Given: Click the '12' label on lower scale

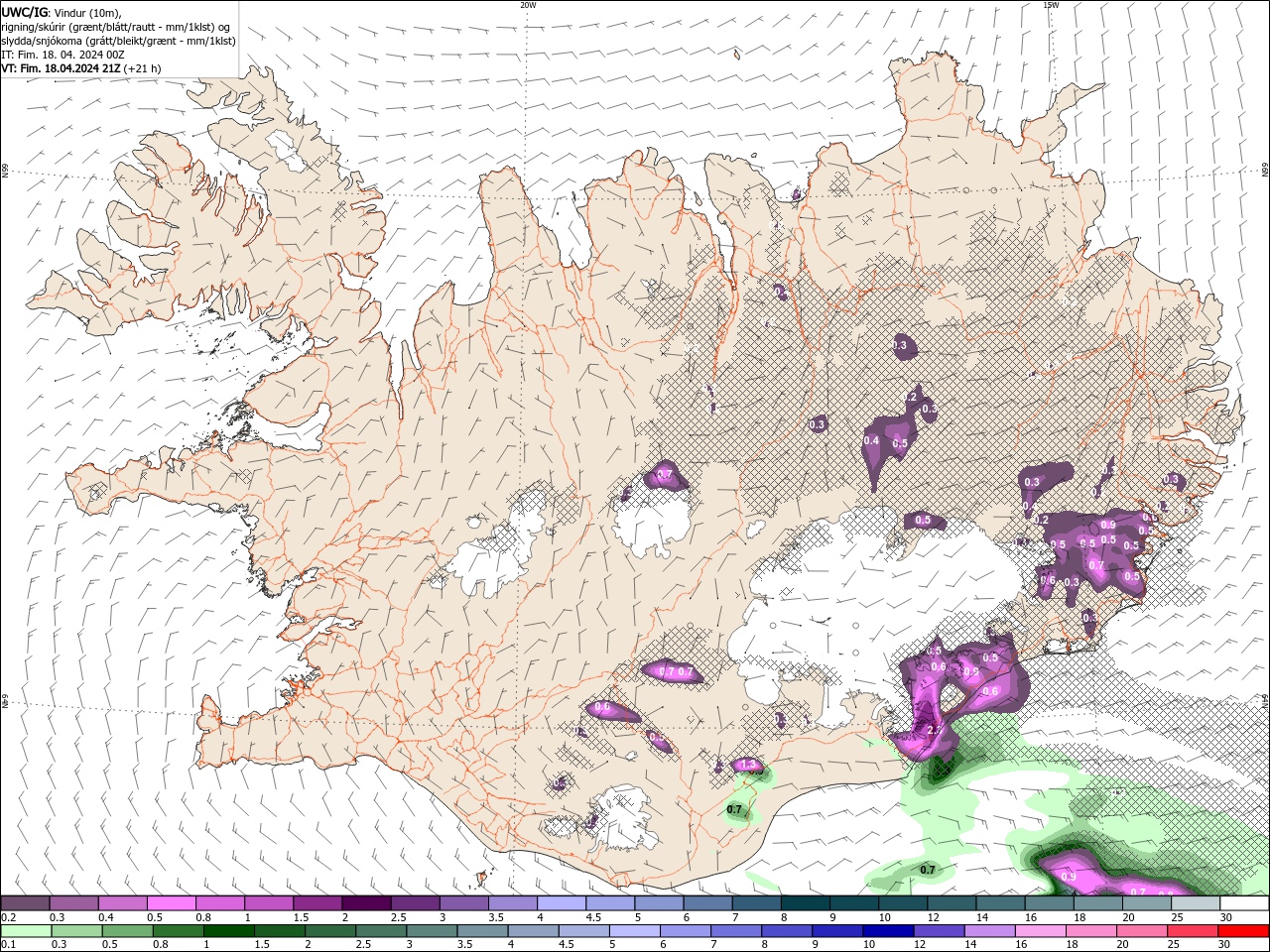Looking at the screenshot, I should 920,944.
